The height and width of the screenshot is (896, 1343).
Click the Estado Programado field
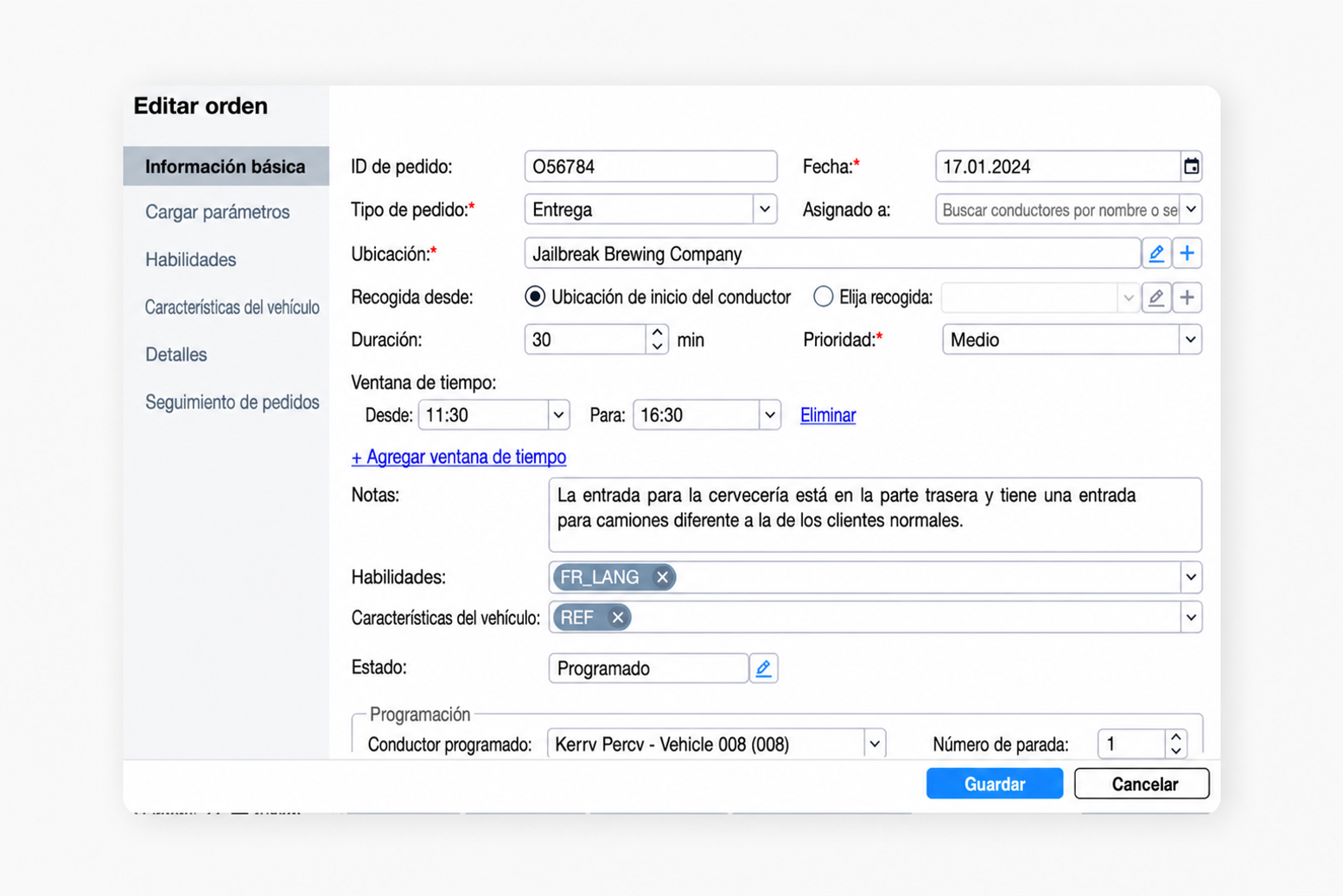click(648, 668)
